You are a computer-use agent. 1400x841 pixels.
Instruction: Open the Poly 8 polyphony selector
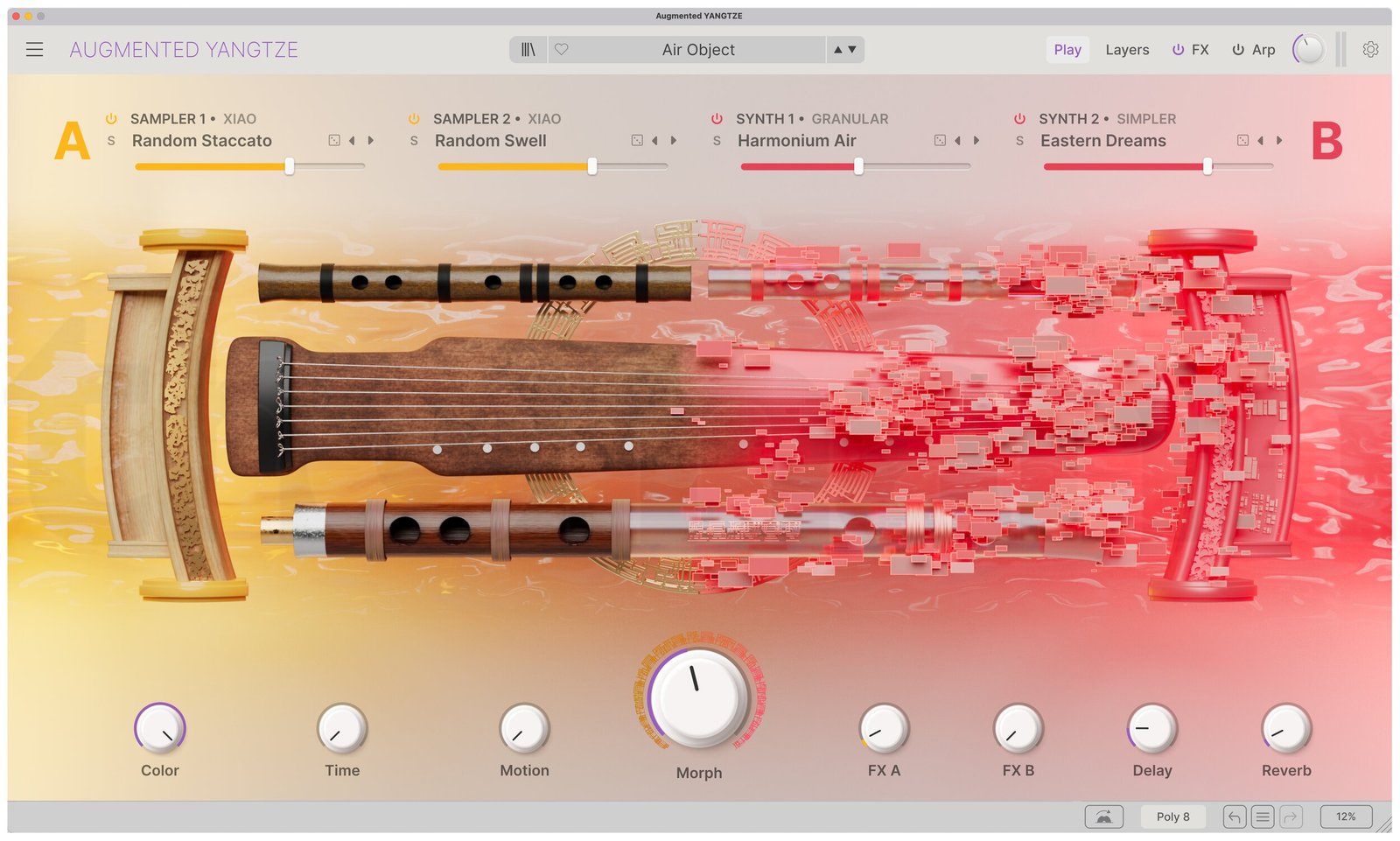click(1172, 816)
